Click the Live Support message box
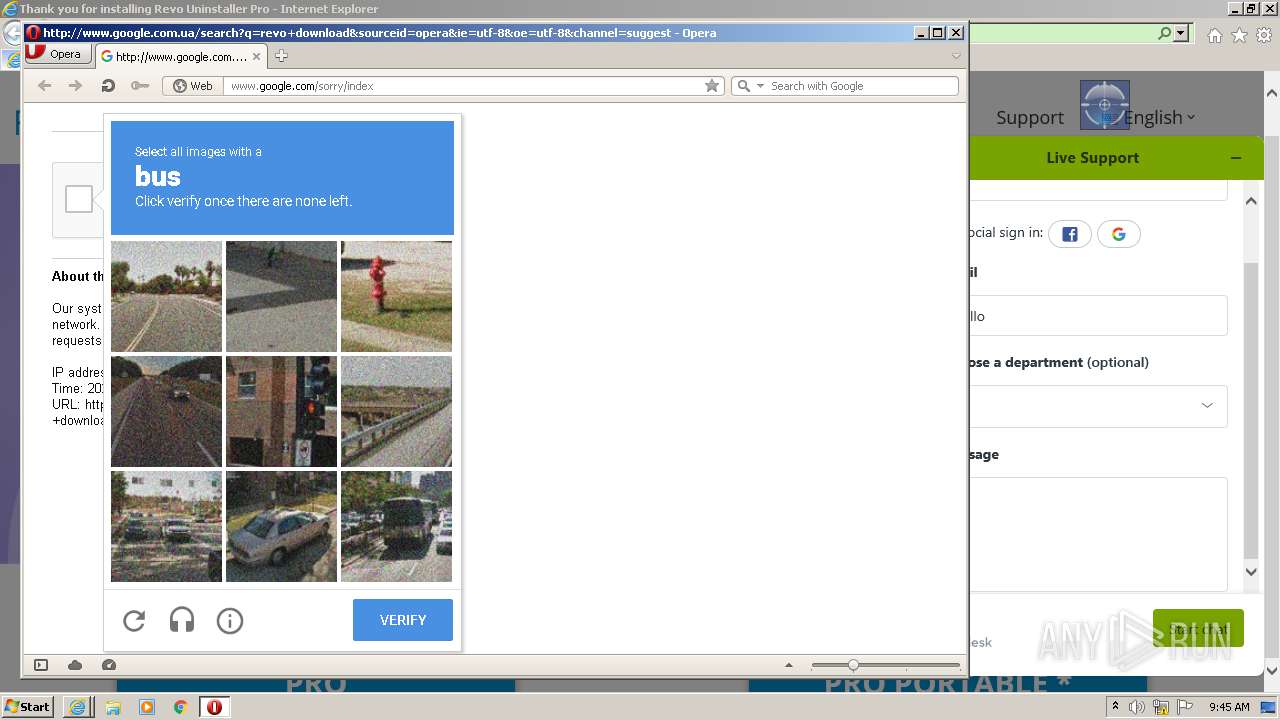The width and height of the screenshot is (1280, 720). click(1098, 534)
